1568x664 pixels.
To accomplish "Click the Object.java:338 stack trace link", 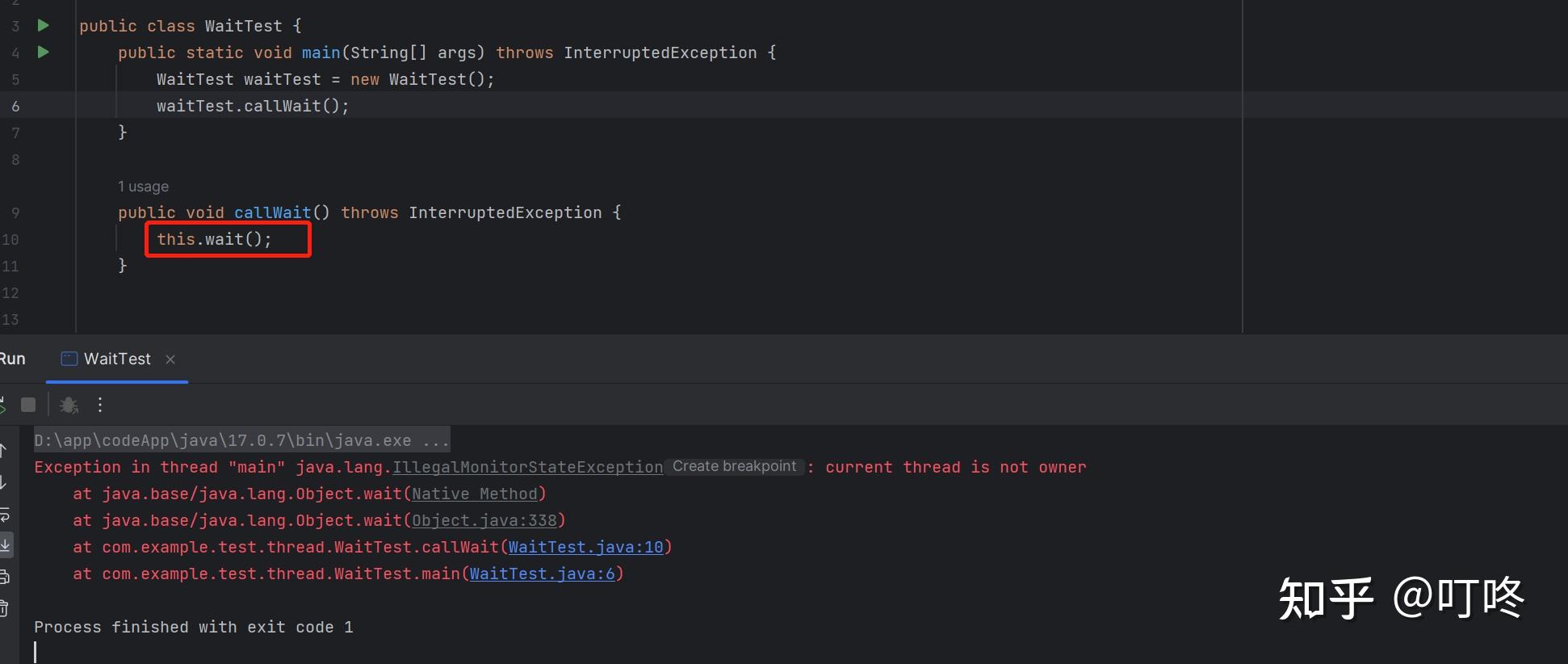I will pyautogui.click(x=484, y=520).
